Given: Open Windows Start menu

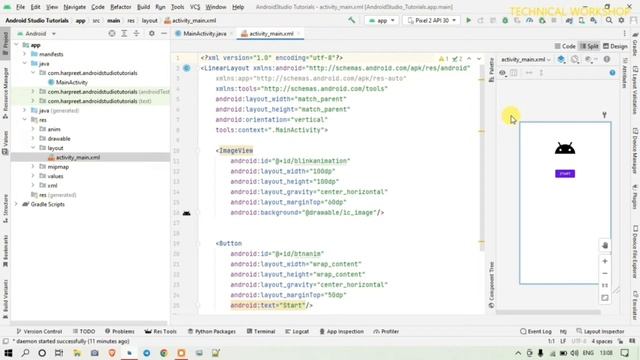Looking at the screenshot, I should tap(8, 353).
